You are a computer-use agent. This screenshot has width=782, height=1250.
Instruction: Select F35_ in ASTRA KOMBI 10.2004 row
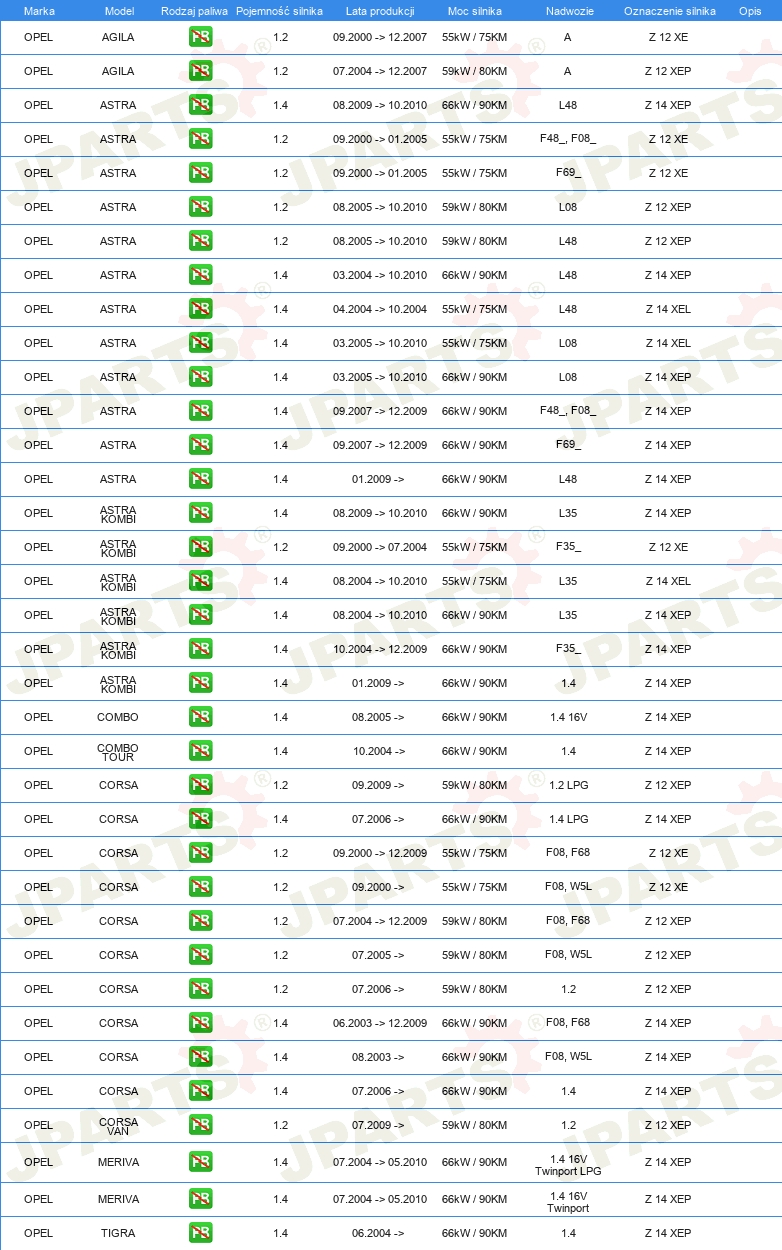pyautogui.click(x=568, y=649)
